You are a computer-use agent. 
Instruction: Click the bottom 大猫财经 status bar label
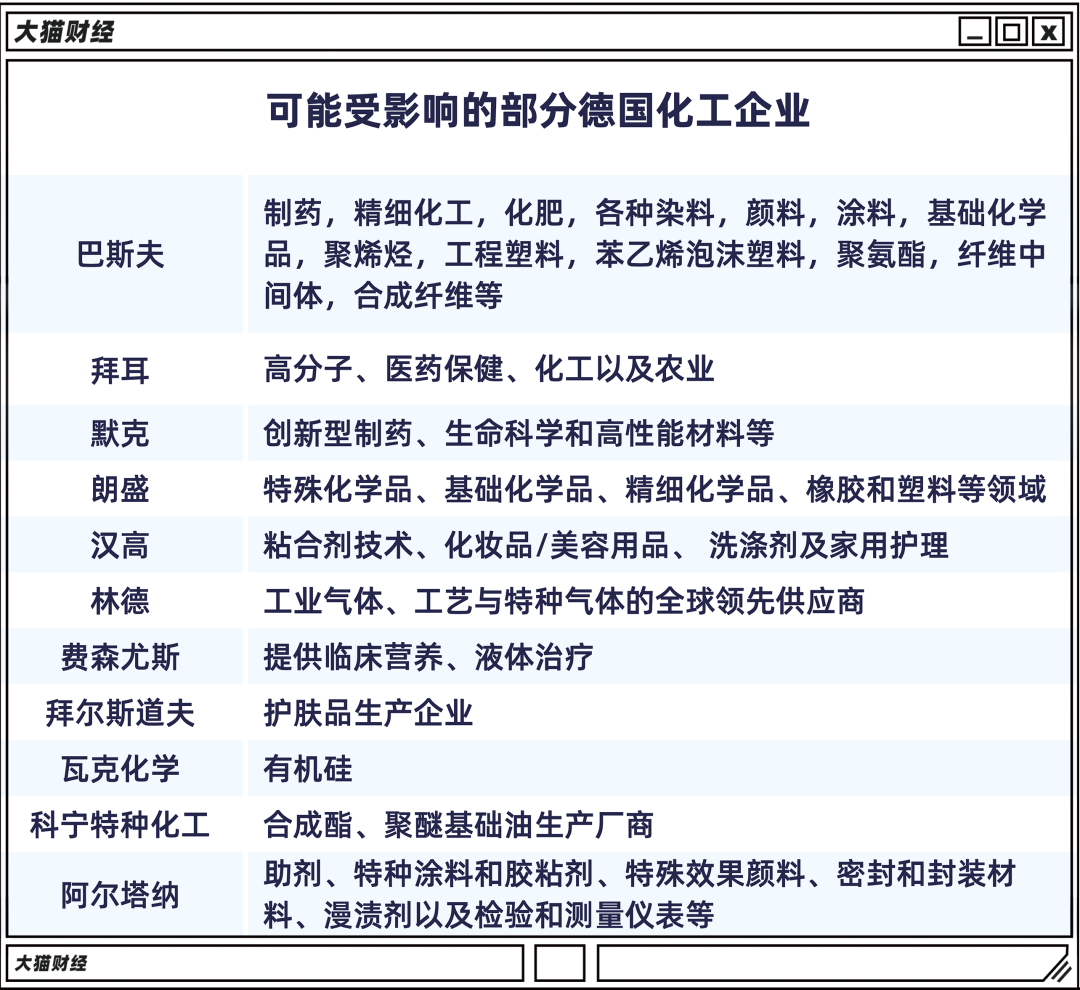(50, 962)
